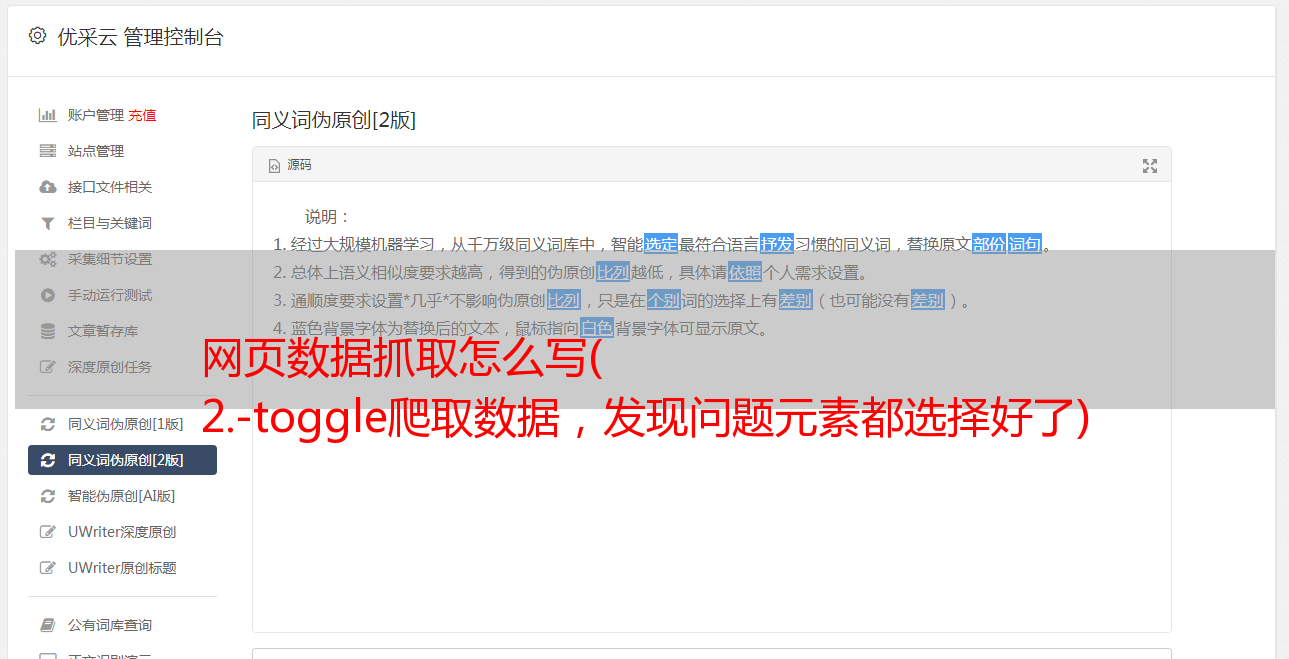1289x659 pixels.
Task: Click the 站点管理 server icon
Action: [x=47, y=151]
